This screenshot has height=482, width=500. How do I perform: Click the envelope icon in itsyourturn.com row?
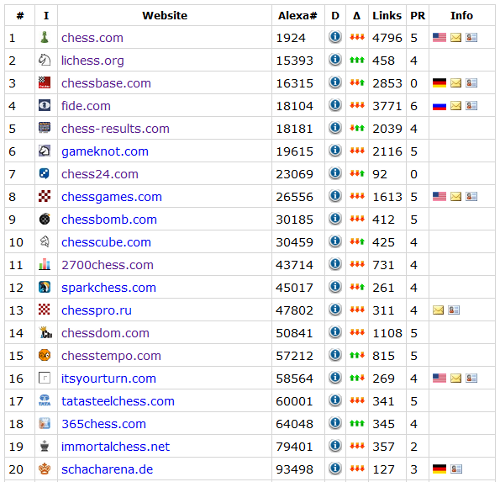456,378
